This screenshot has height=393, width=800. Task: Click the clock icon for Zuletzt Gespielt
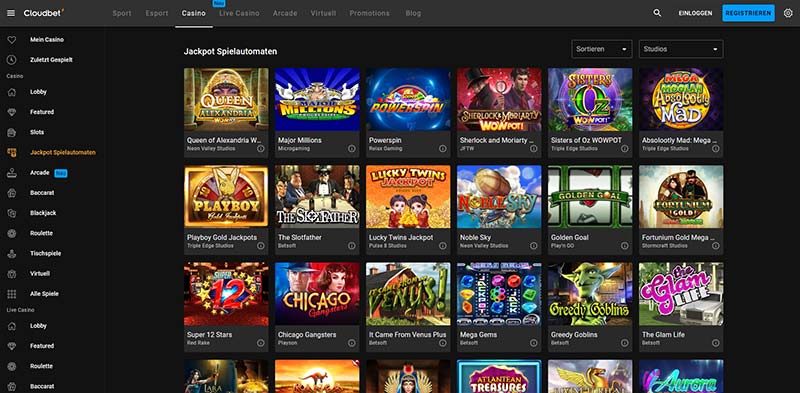pyautogui.click(x=12, y=60)
